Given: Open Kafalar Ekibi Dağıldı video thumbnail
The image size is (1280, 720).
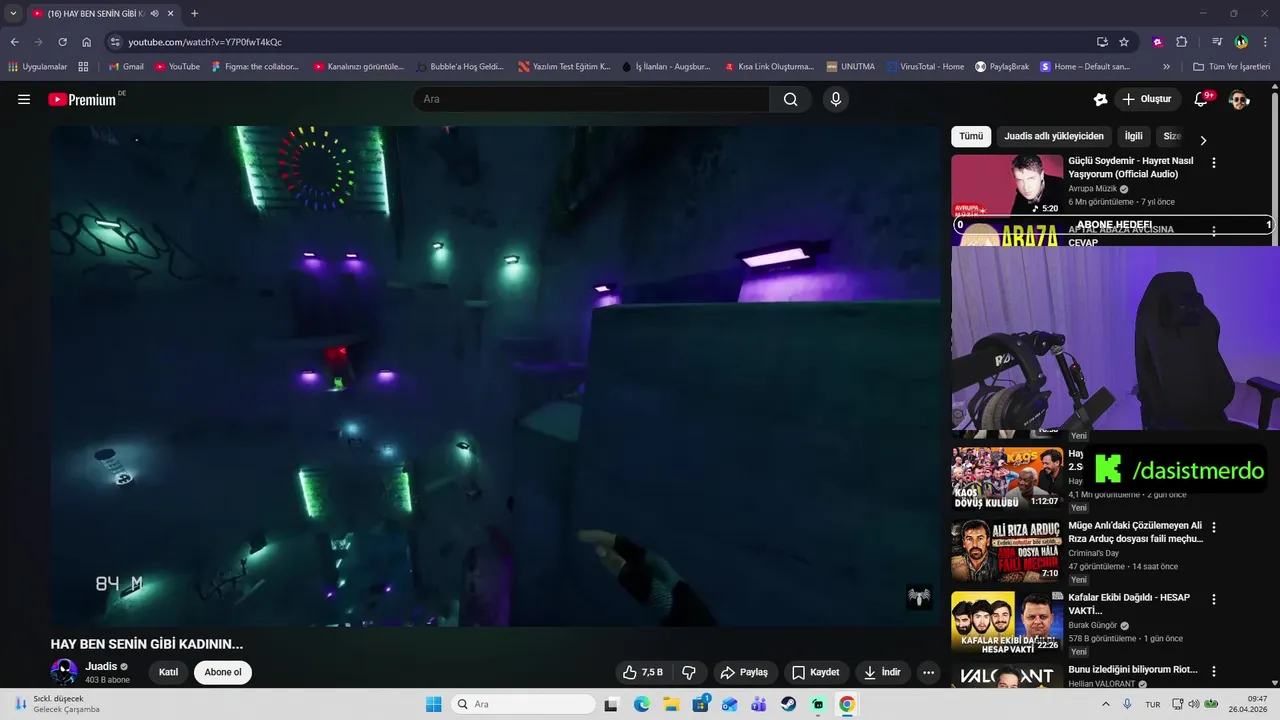Looking at the screenshot, I should [x=1007, y=622].
